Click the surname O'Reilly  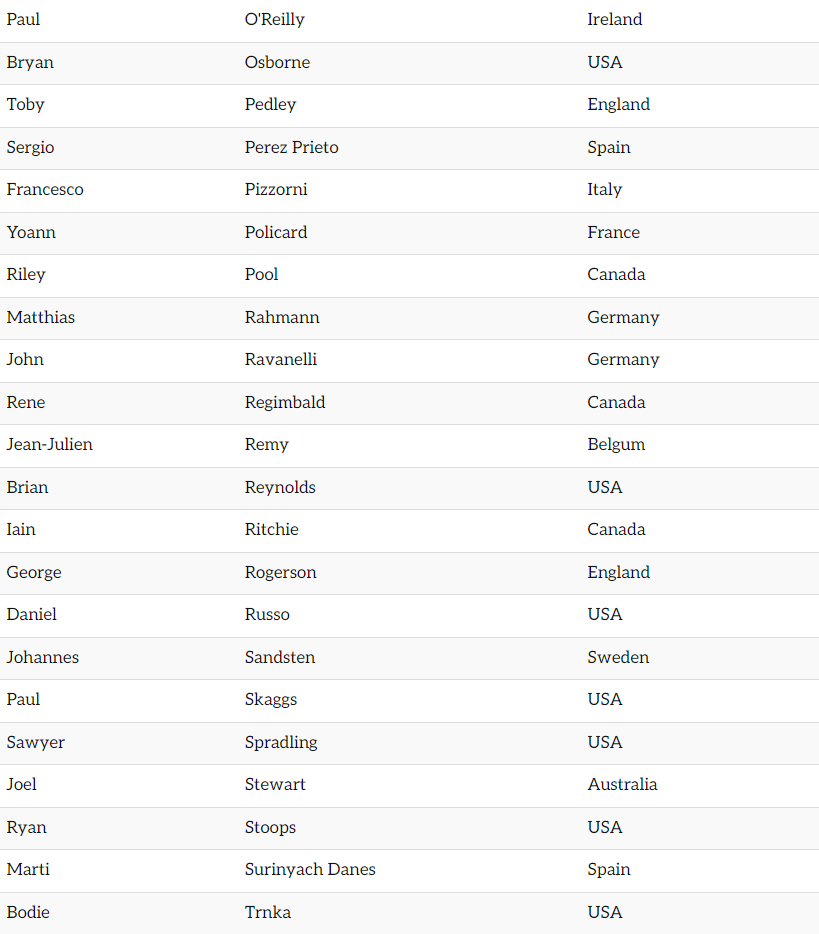(274, 20)
